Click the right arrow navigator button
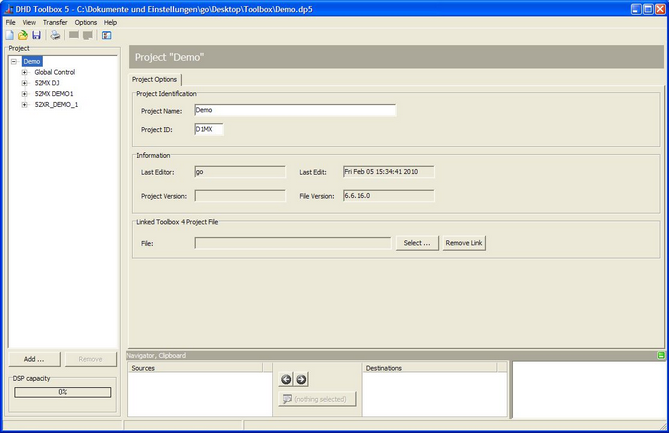The height and width of the screenshot is (433, 669). pyautogui.click(x=301, y=379)
